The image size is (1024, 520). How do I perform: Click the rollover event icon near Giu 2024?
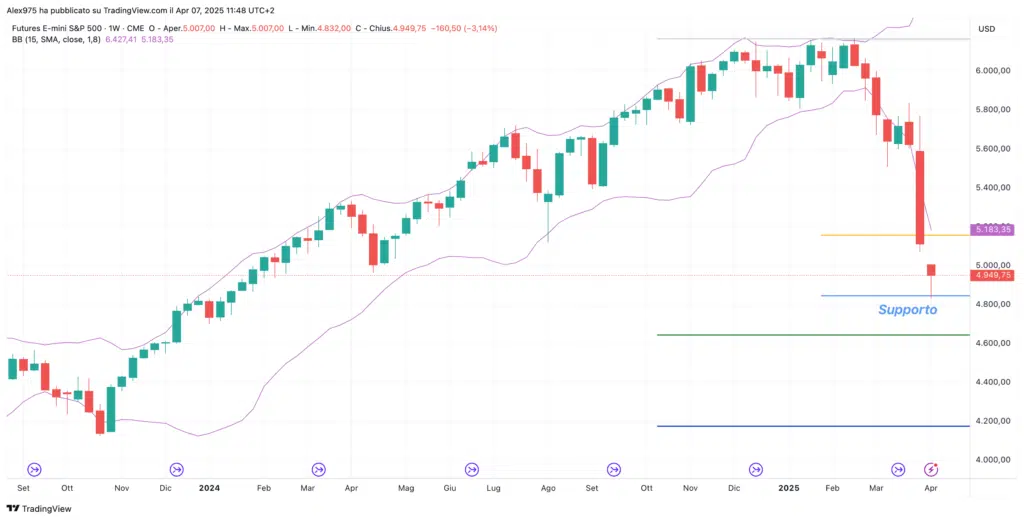coord(472,468)
